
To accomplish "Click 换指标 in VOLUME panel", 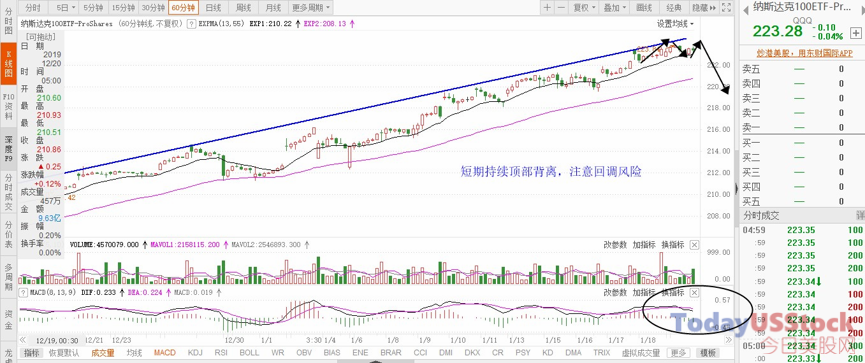I will [x=672, y=244].
